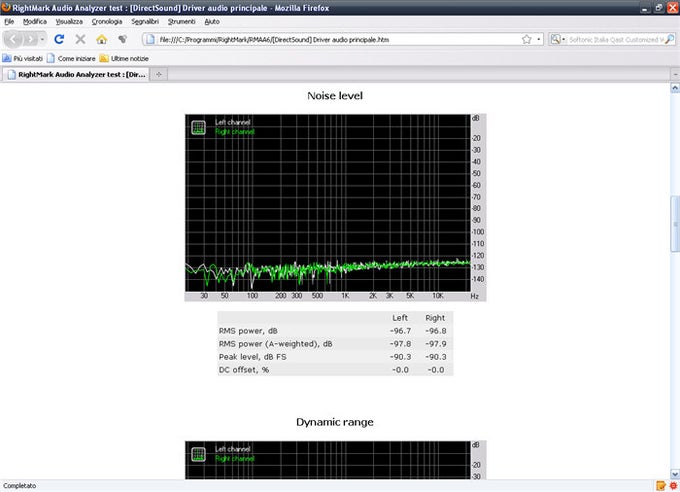Click the -96.7 Left RMS power value

coord(400,331)
